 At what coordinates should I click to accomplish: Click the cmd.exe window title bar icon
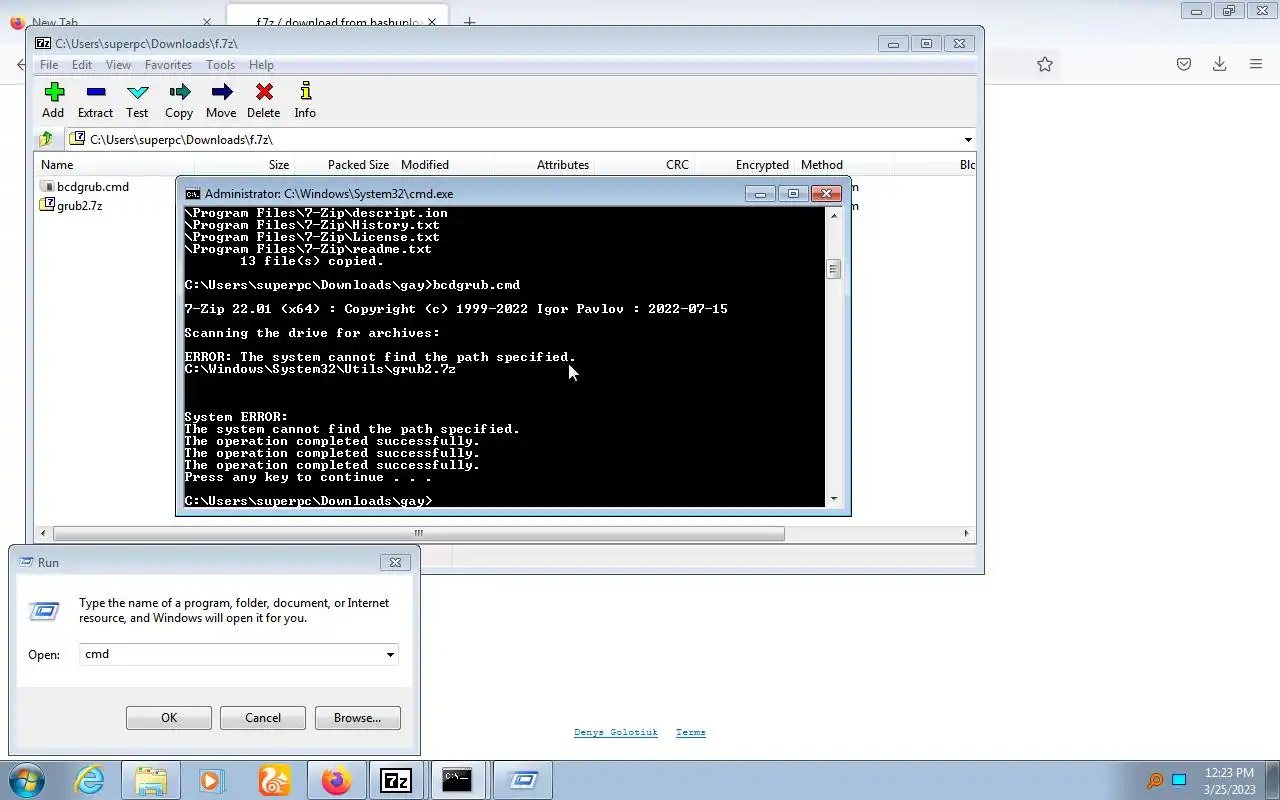(x=193, y=194)
